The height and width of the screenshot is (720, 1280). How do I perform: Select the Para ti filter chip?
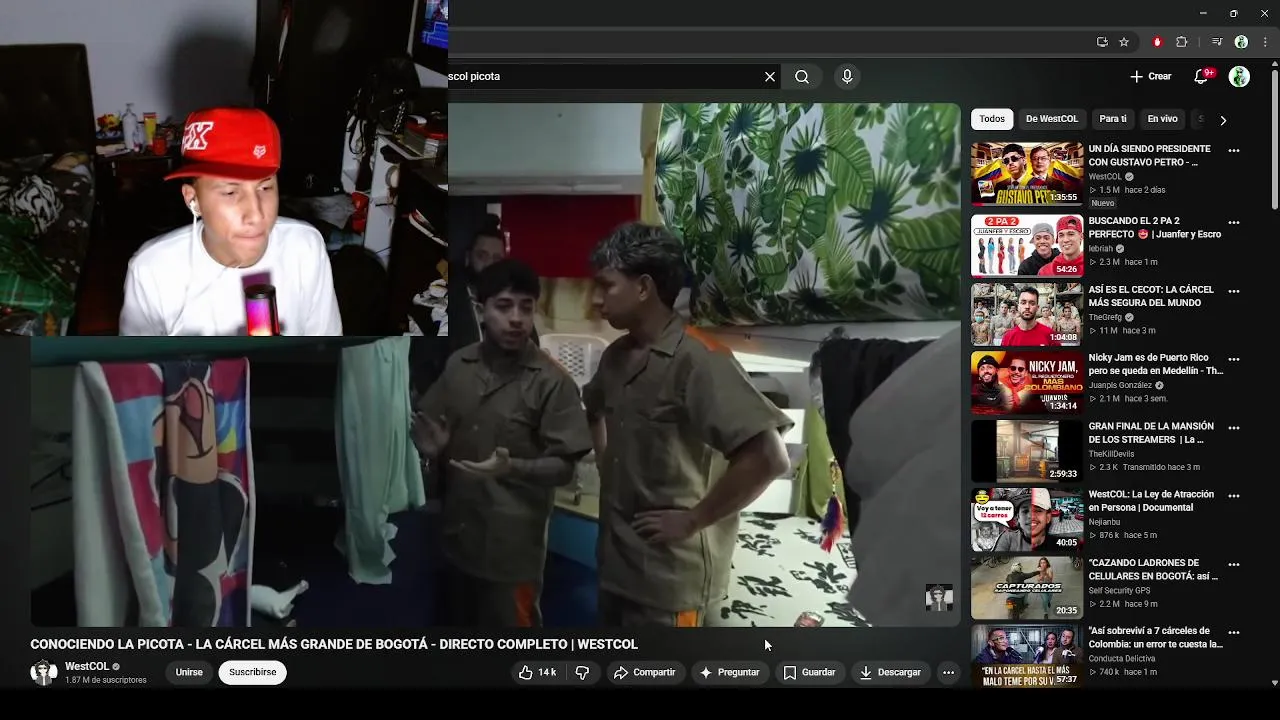1113,119
